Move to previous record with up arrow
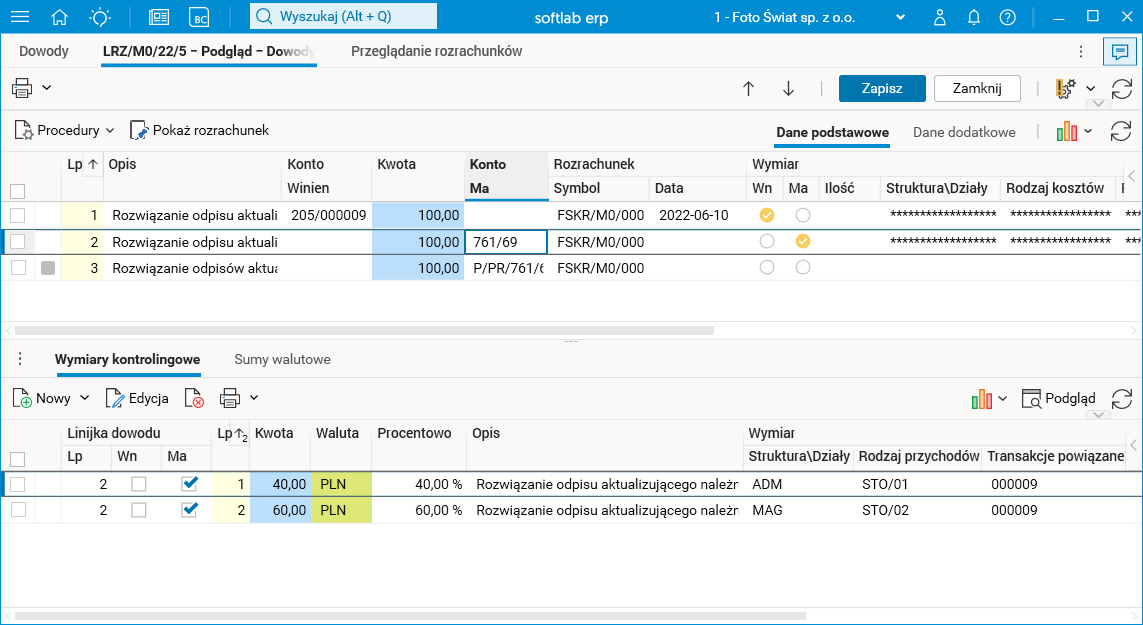The width and height of the screenshot is (1143, 625). pos(748,89)
